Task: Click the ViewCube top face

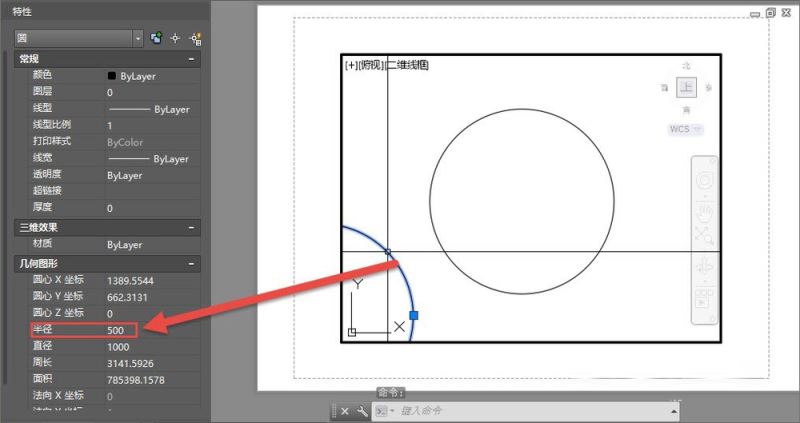Action: (686, 87)
